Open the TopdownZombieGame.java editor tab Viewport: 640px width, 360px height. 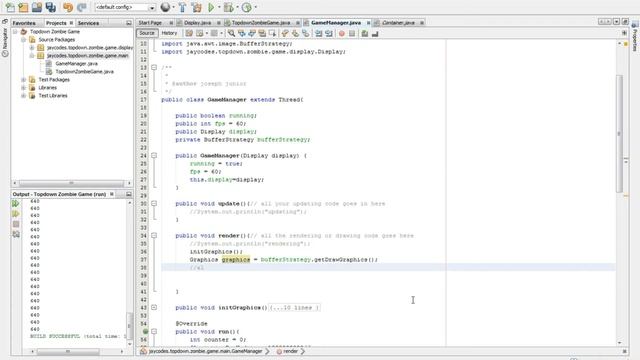click(x=261, y=23)
